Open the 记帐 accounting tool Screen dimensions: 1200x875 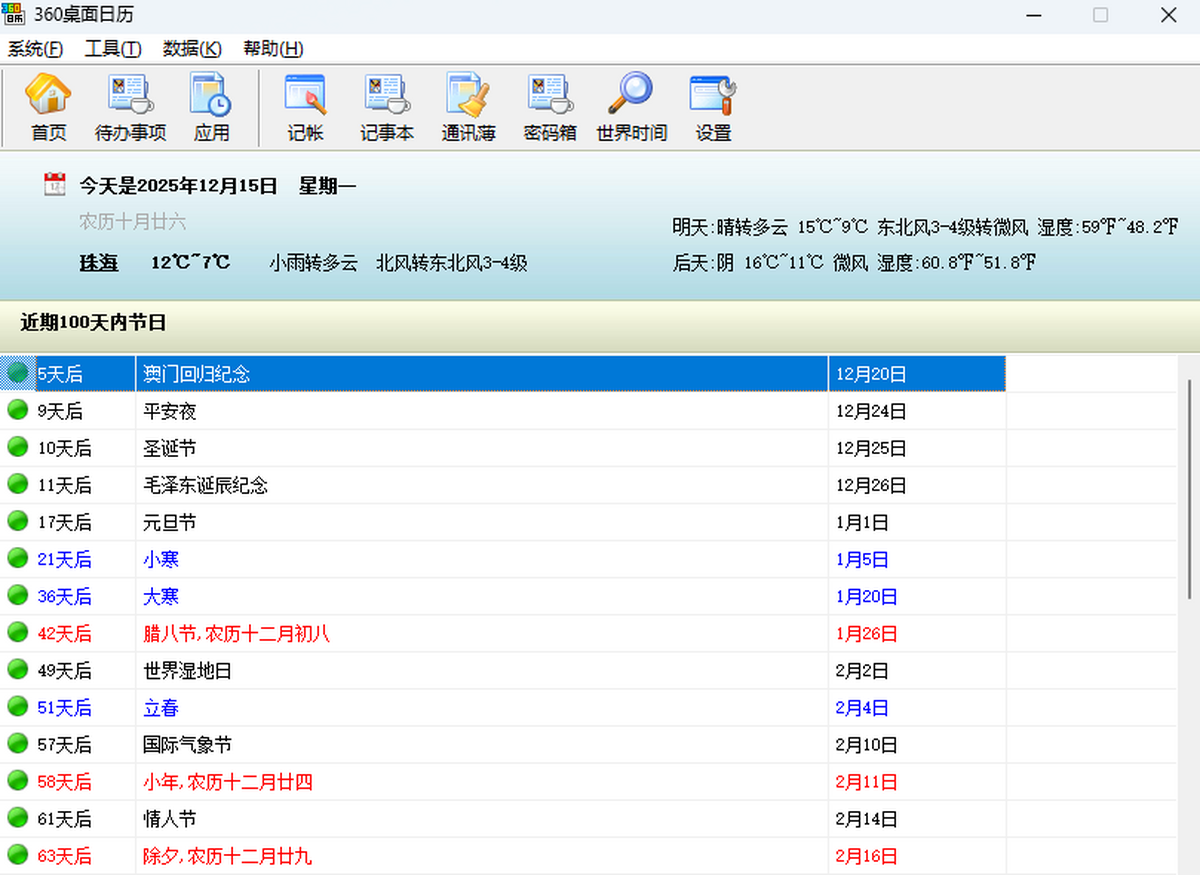[305, 106]
